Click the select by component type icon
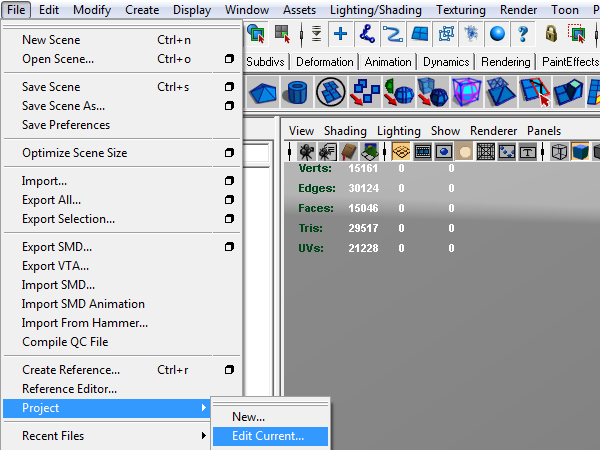 (282, 34)
